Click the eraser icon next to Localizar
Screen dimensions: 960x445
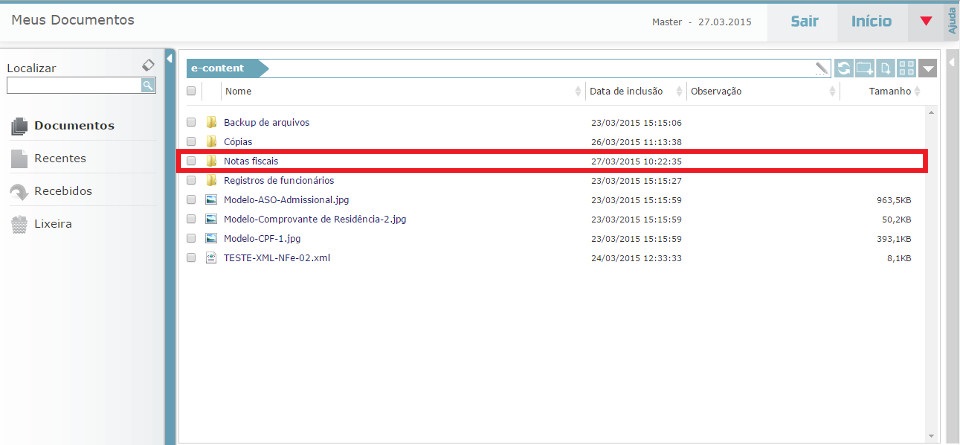pyautogui.click(x=148, y=65)
